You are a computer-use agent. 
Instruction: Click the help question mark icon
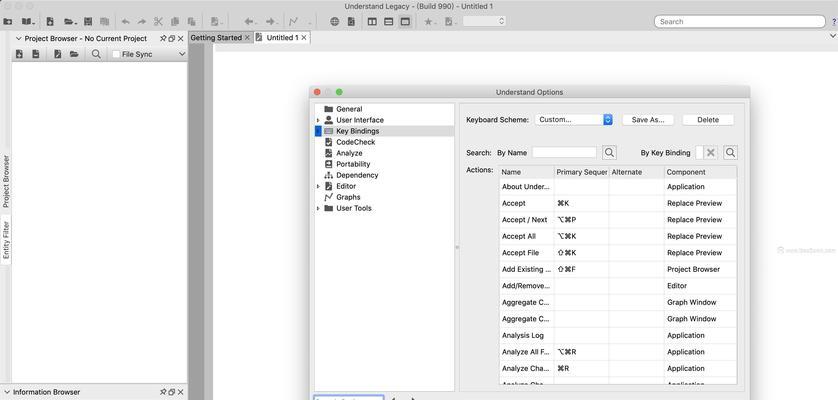834,22
